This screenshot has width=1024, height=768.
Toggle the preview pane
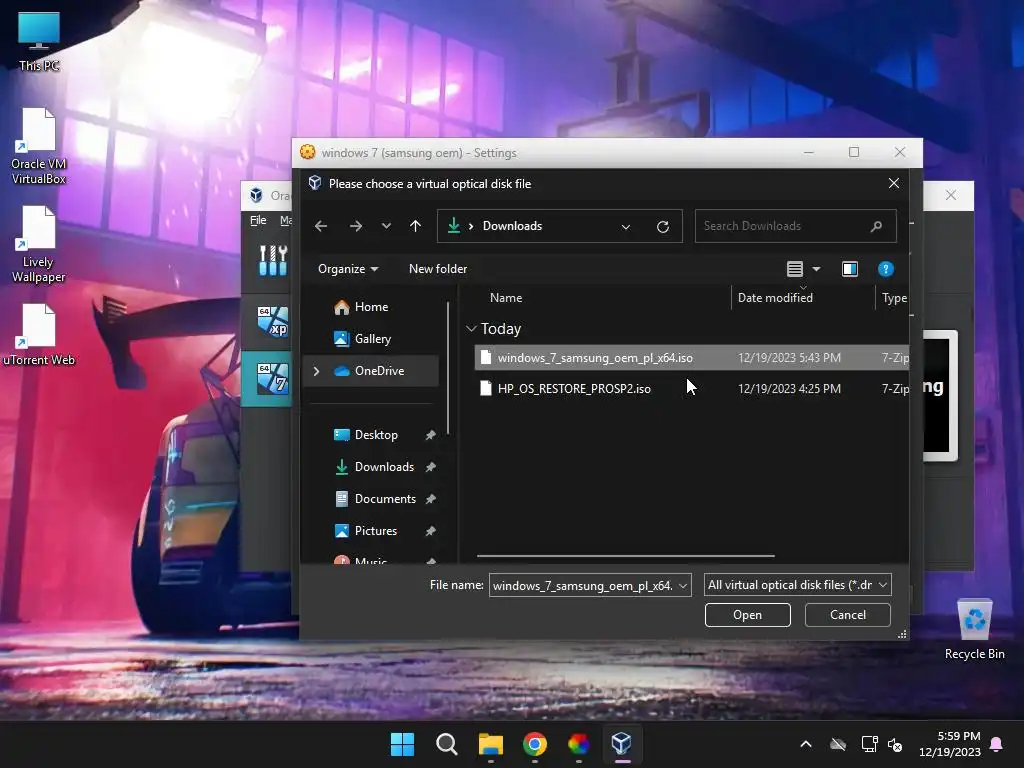(x=850, y=269)
